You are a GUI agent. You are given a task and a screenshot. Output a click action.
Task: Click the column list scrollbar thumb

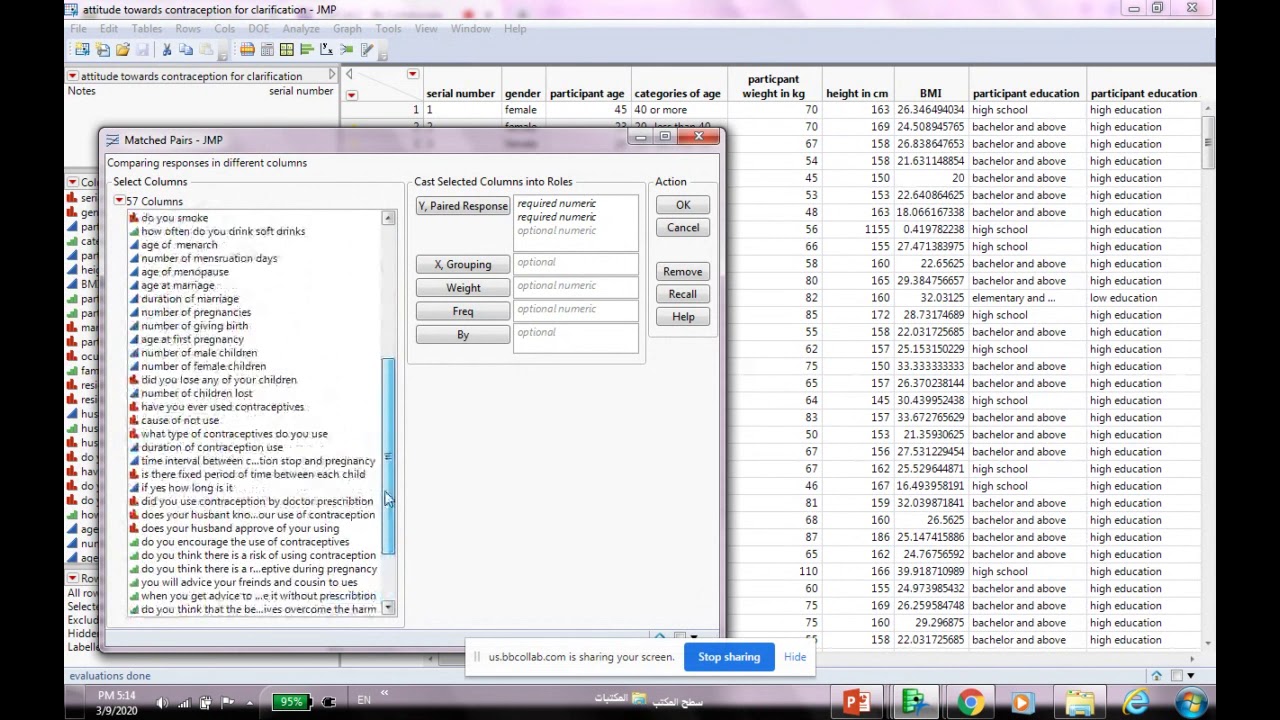pos(388,456)
